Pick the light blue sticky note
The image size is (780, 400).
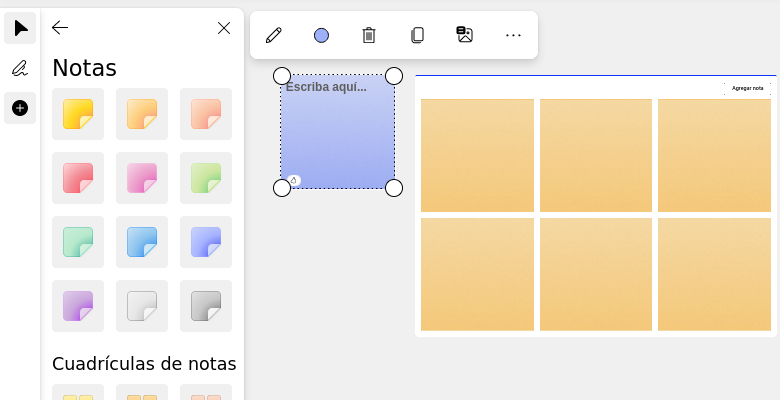pyautogui.click(x=142, y=242)
